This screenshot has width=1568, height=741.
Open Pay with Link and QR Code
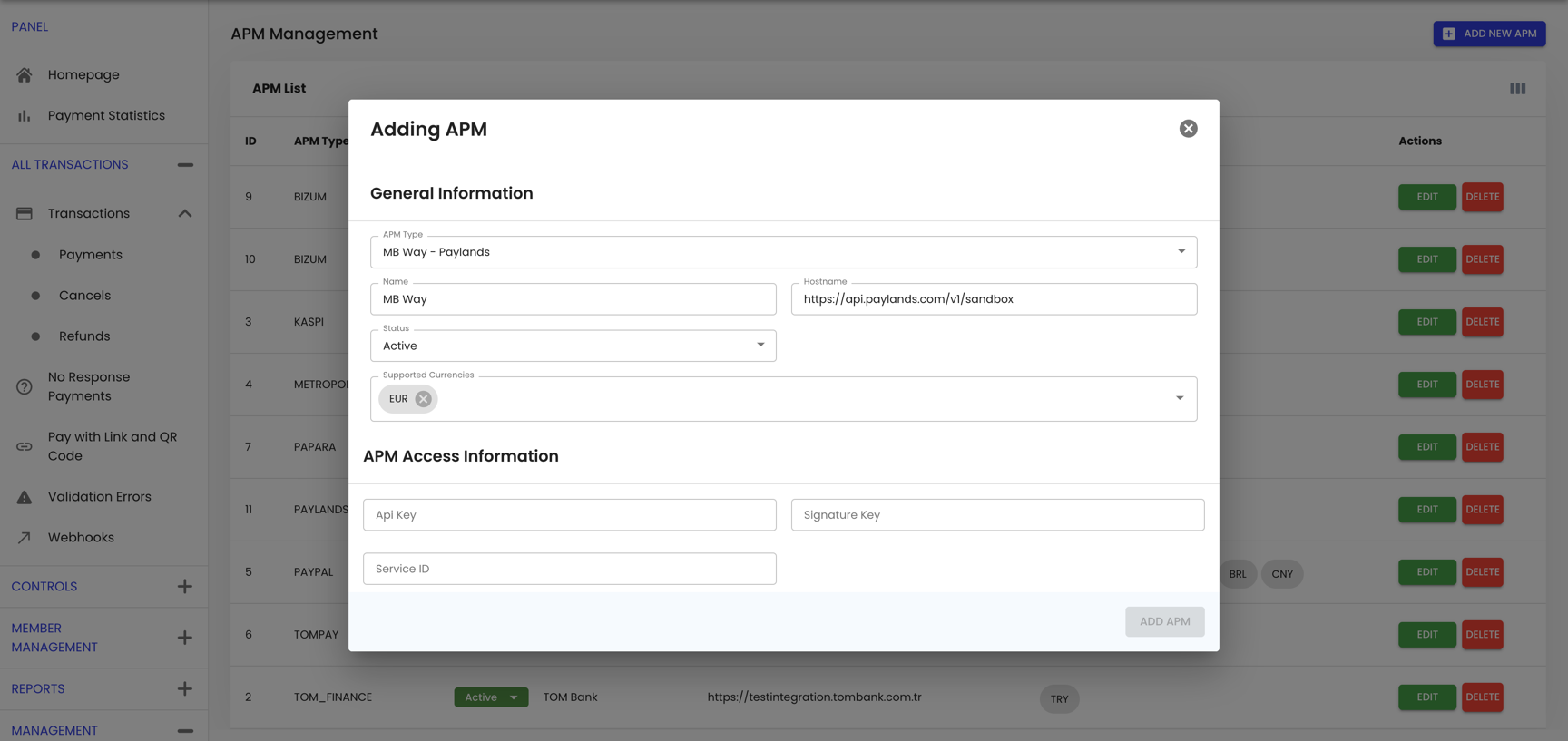pyautogui.click(x=113, y=446)
